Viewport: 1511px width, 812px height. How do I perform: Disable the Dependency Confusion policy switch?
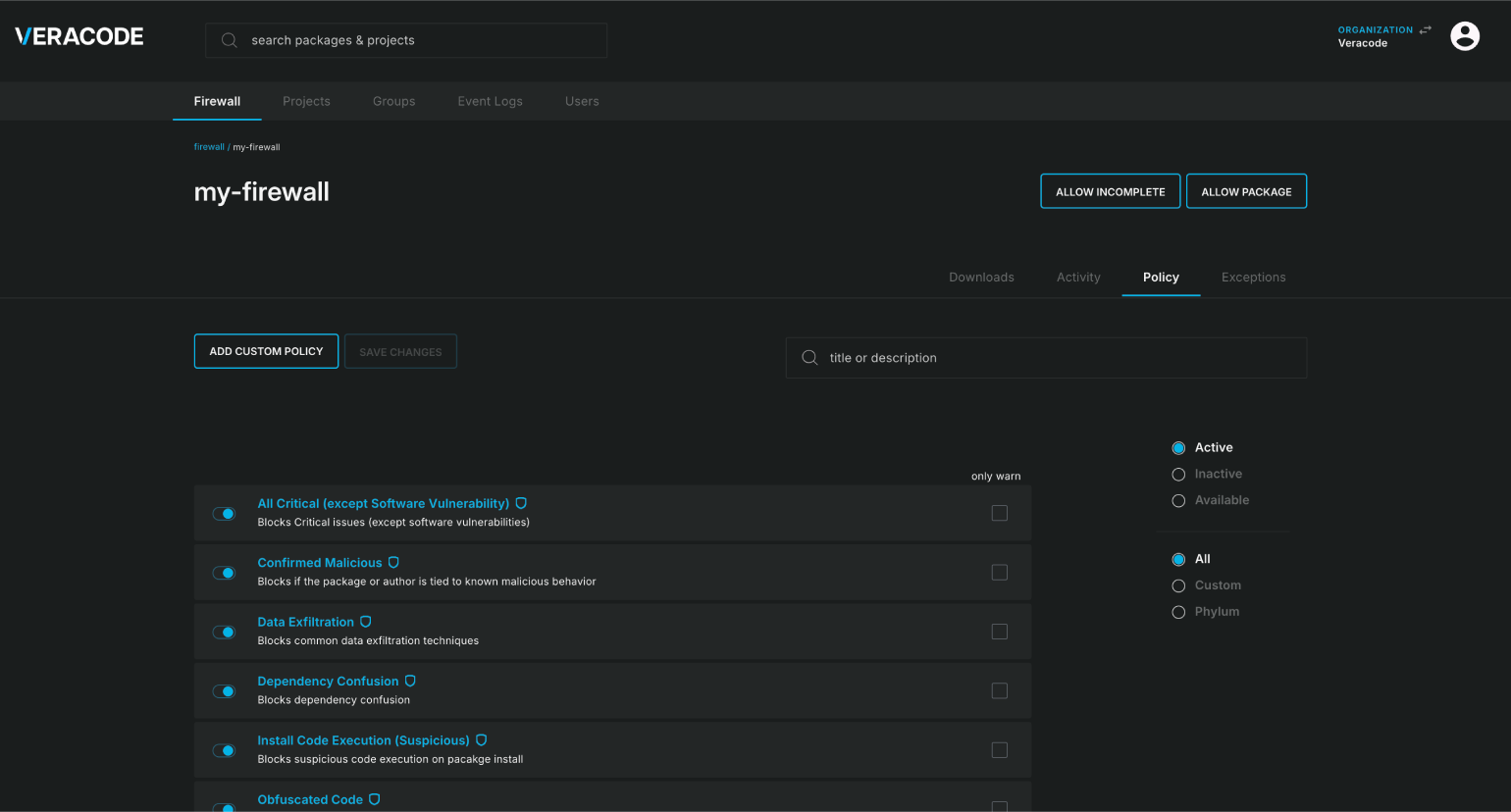(225, 691)
